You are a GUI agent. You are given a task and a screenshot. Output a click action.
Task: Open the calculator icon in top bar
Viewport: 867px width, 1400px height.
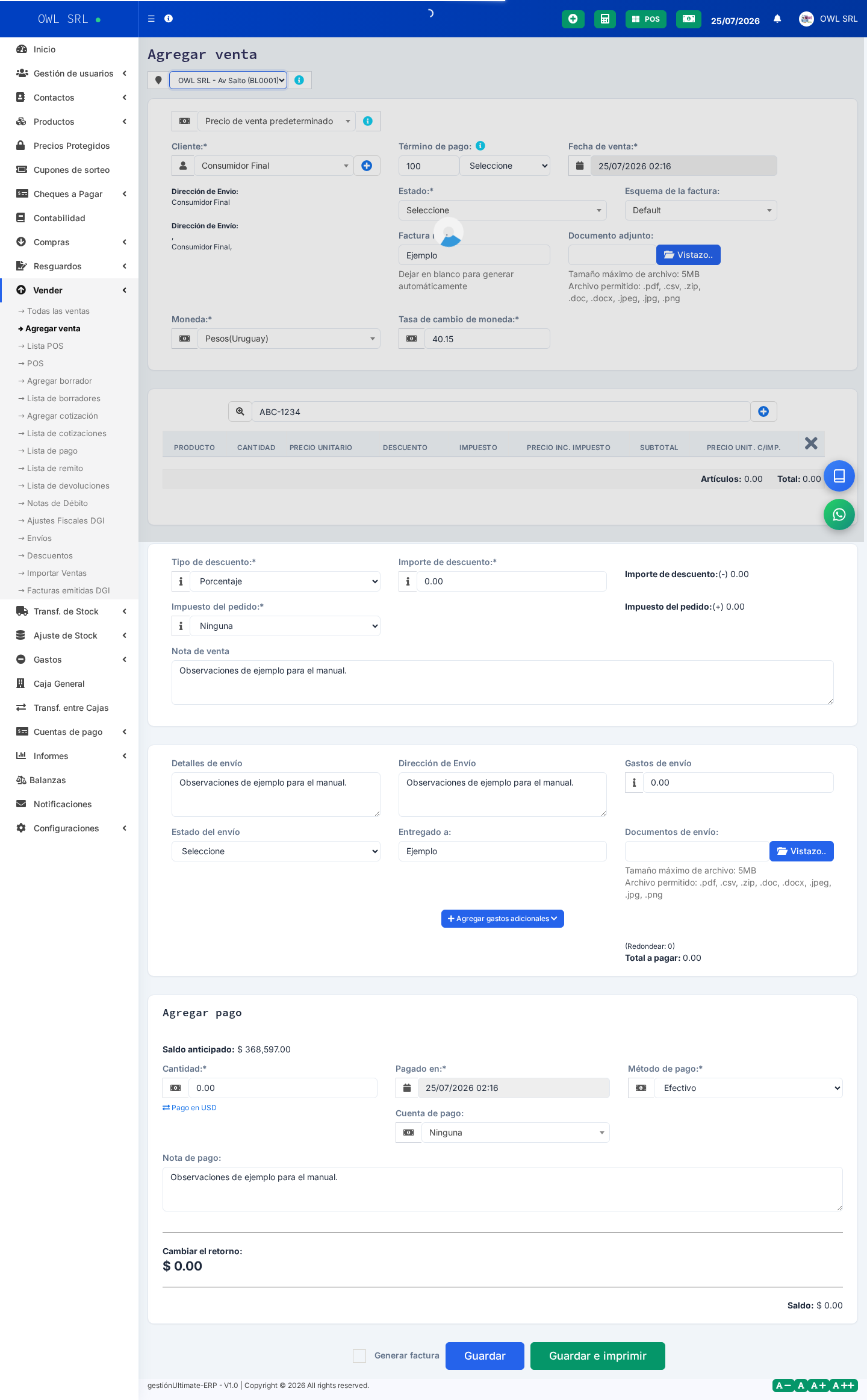(604, 19)
